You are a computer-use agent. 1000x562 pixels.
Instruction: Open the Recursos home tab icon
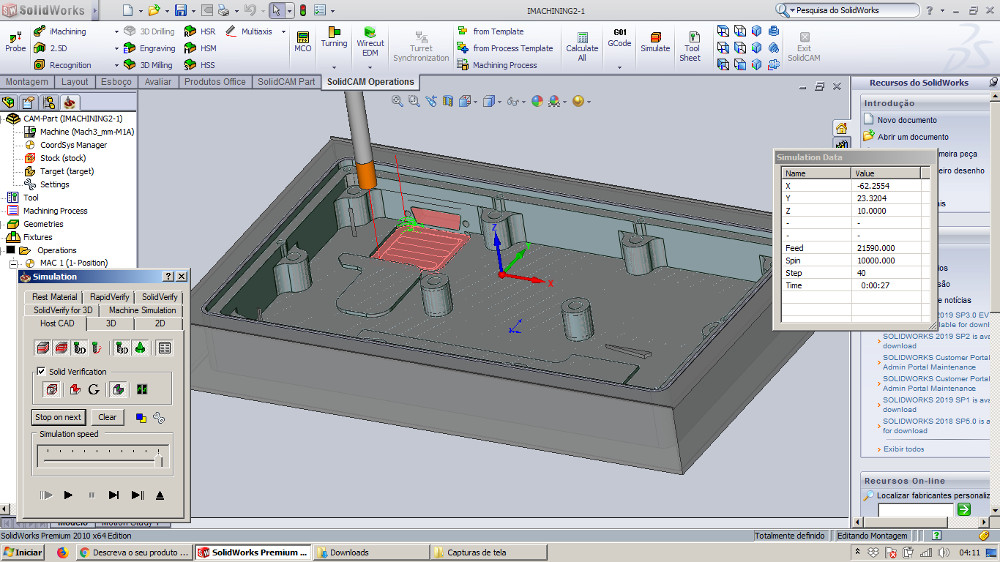coord(841,128)
